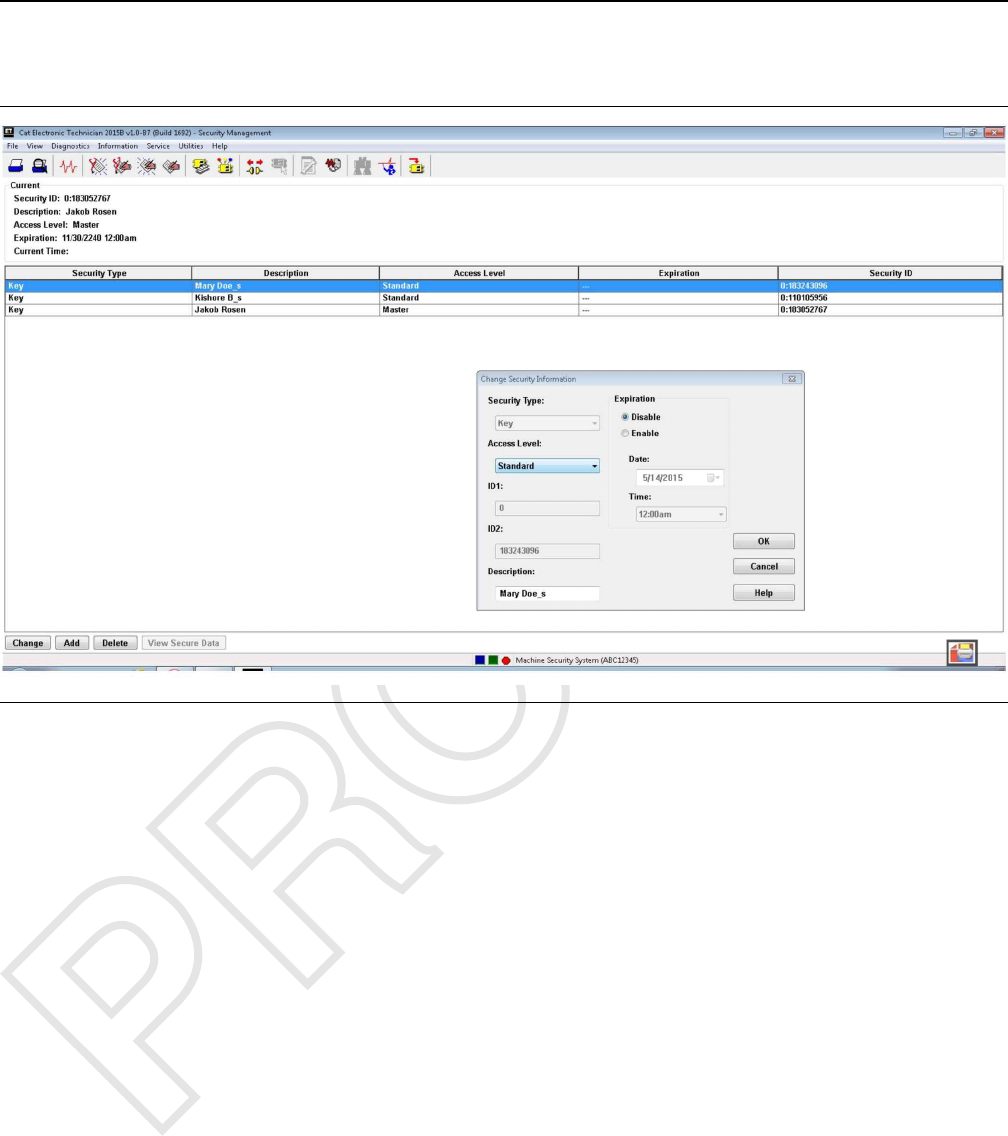Sort by the Description column header
Image resolution: width=1008 pixels, height=1136 pixels.
pos(286,273)
